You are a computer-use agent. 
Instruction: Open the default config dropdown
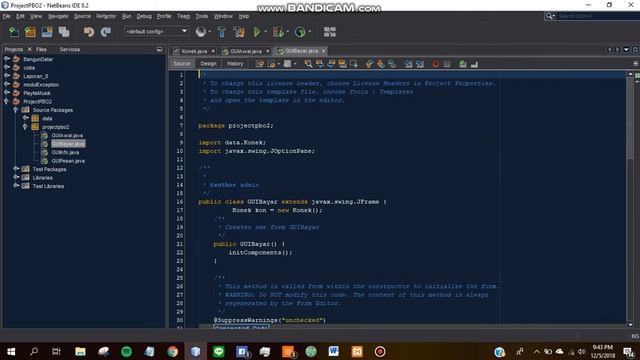156,31
